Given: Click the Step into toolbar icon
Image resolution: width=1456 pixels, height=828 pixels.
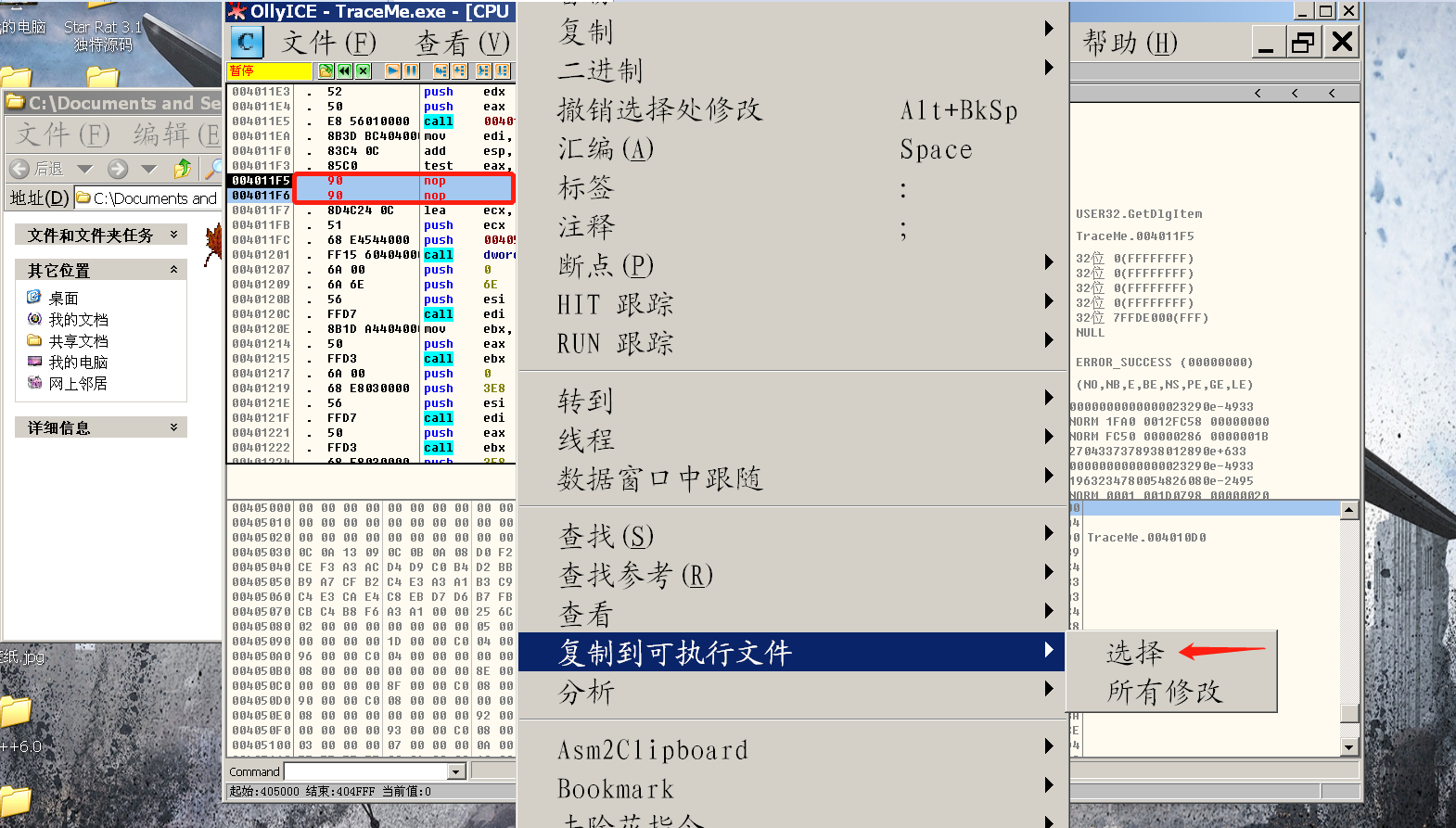Looking at the screenshot, I should pyautogui.click(x=441, y=70).
